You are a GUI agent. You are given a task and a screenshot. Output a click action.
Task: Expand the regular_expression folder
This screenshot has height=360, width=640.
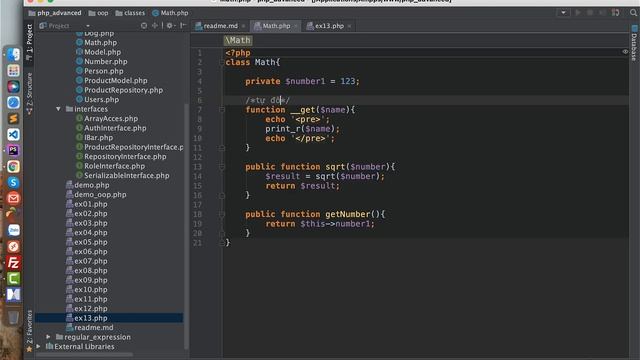tap(48, 337)
